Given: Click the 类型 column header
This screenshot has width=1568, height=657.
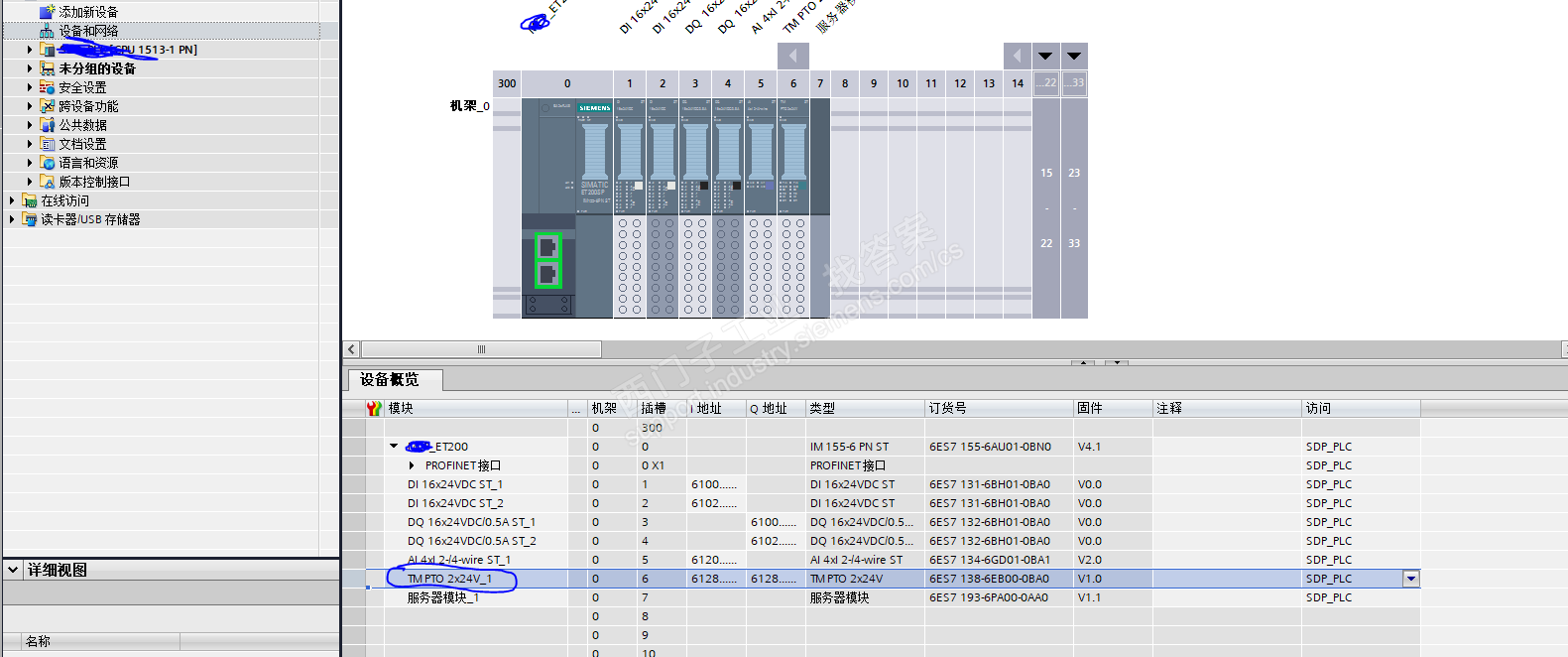Looking at the screenshot, I should coord(865,408).
